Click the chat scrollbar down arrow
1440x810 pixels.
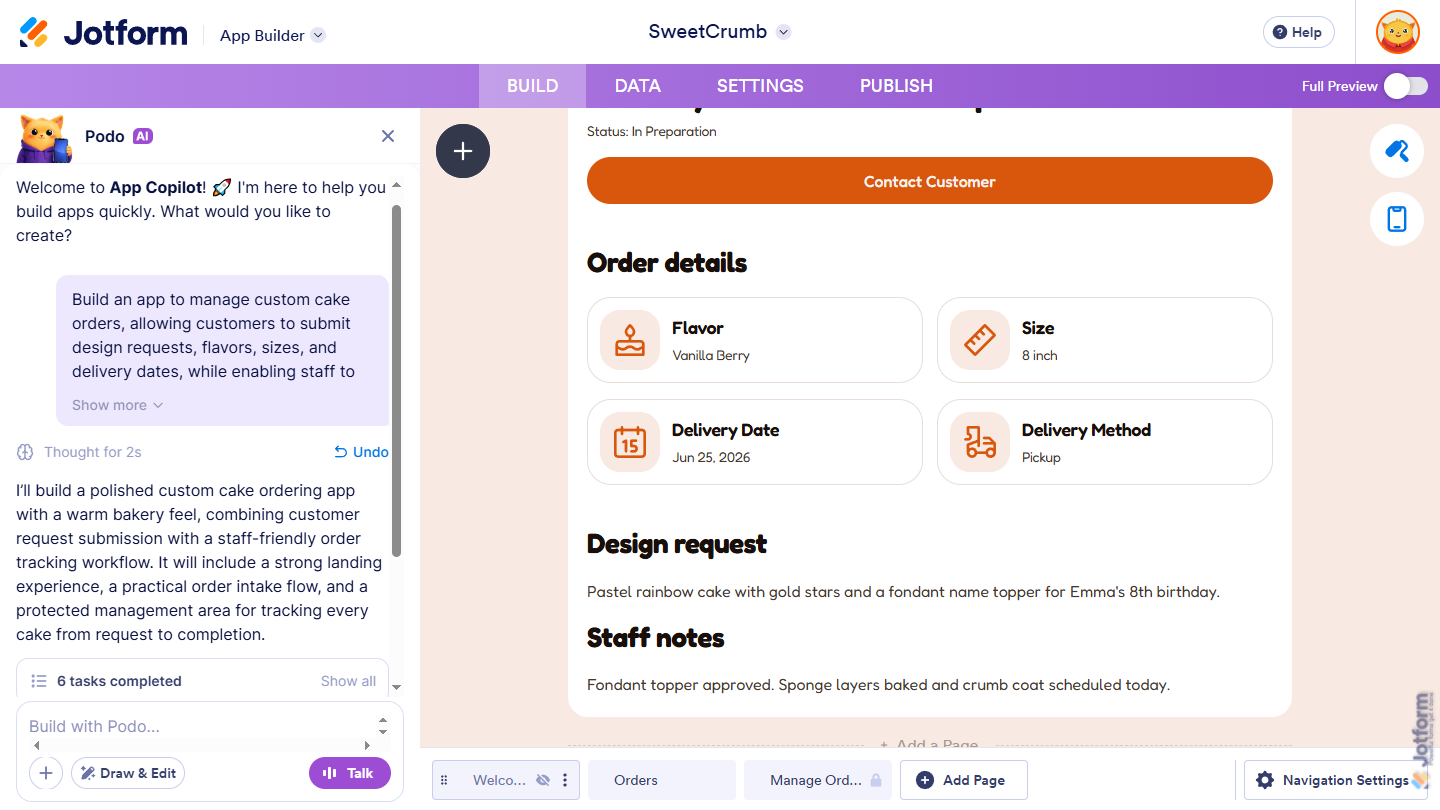396,687
